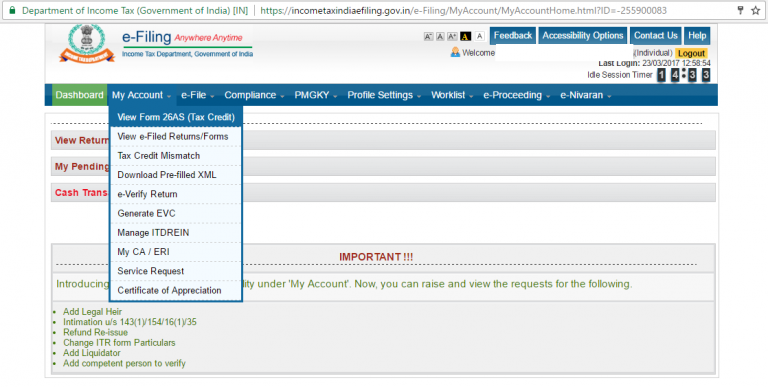Expand the View Returns section bar
This screenshot has height=387, width=768.
383,140
